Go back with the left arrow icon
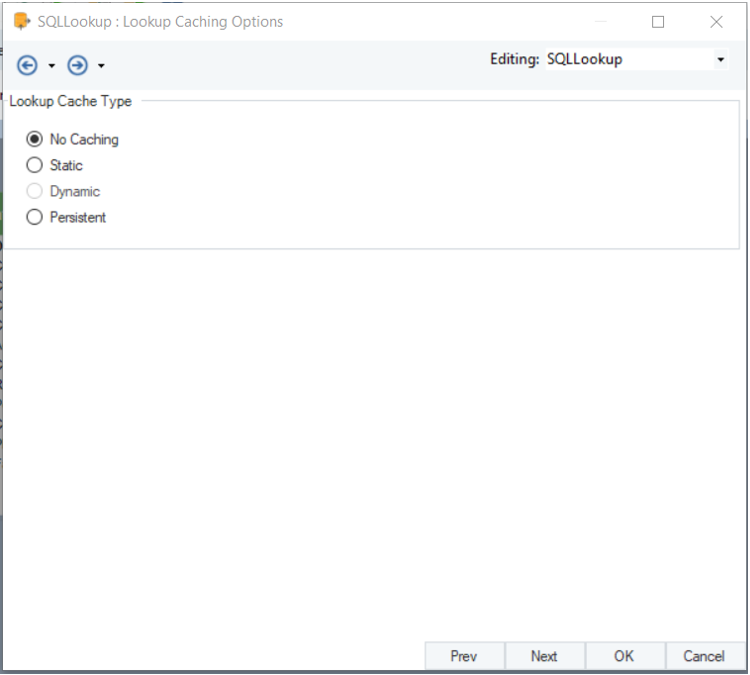750x675 pixels. (x=27, y=65)
